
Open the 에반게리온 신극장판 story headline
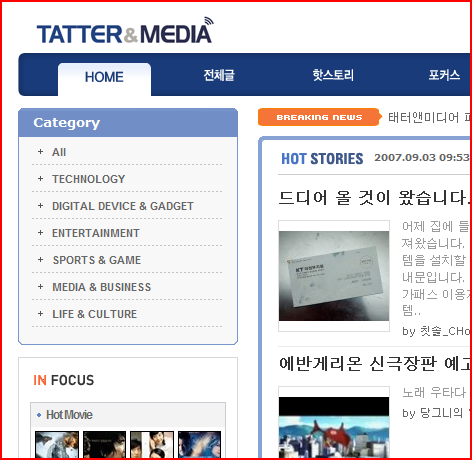(x=374, y=363)
